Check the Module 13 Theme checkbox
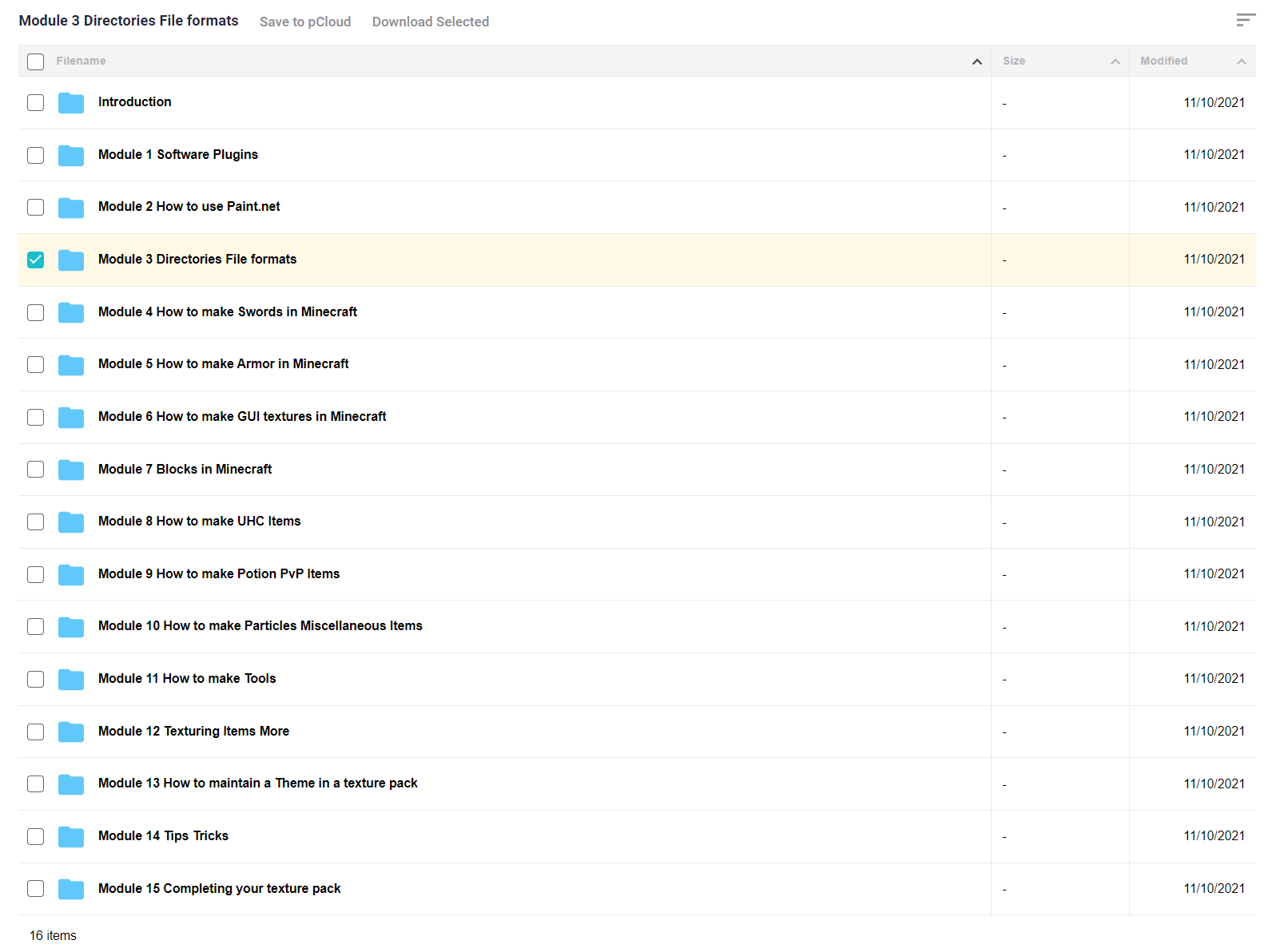The image size is (1288, 948). 36,783
